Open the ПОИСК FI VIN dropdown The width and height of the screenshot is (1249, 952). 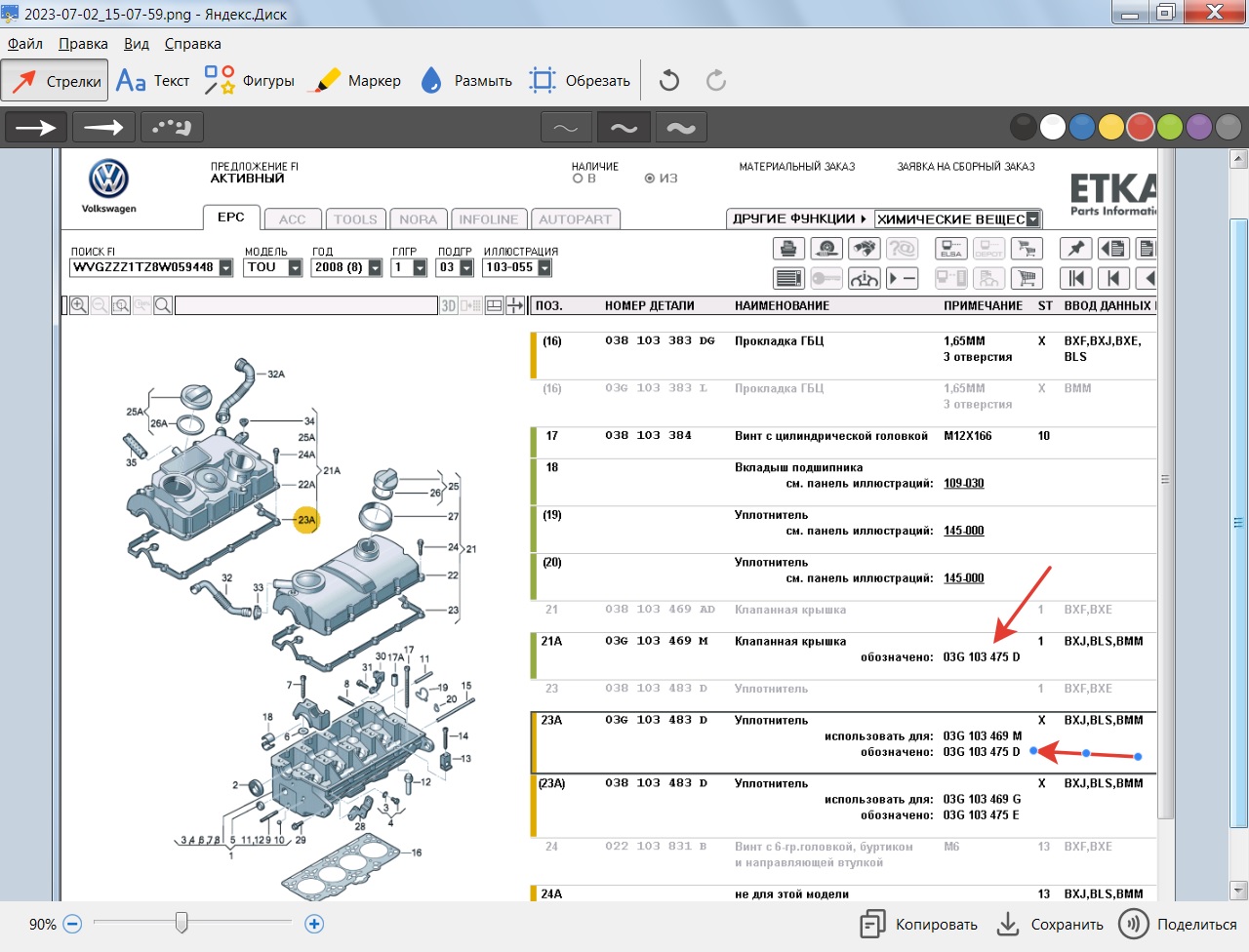pos(225,267)
